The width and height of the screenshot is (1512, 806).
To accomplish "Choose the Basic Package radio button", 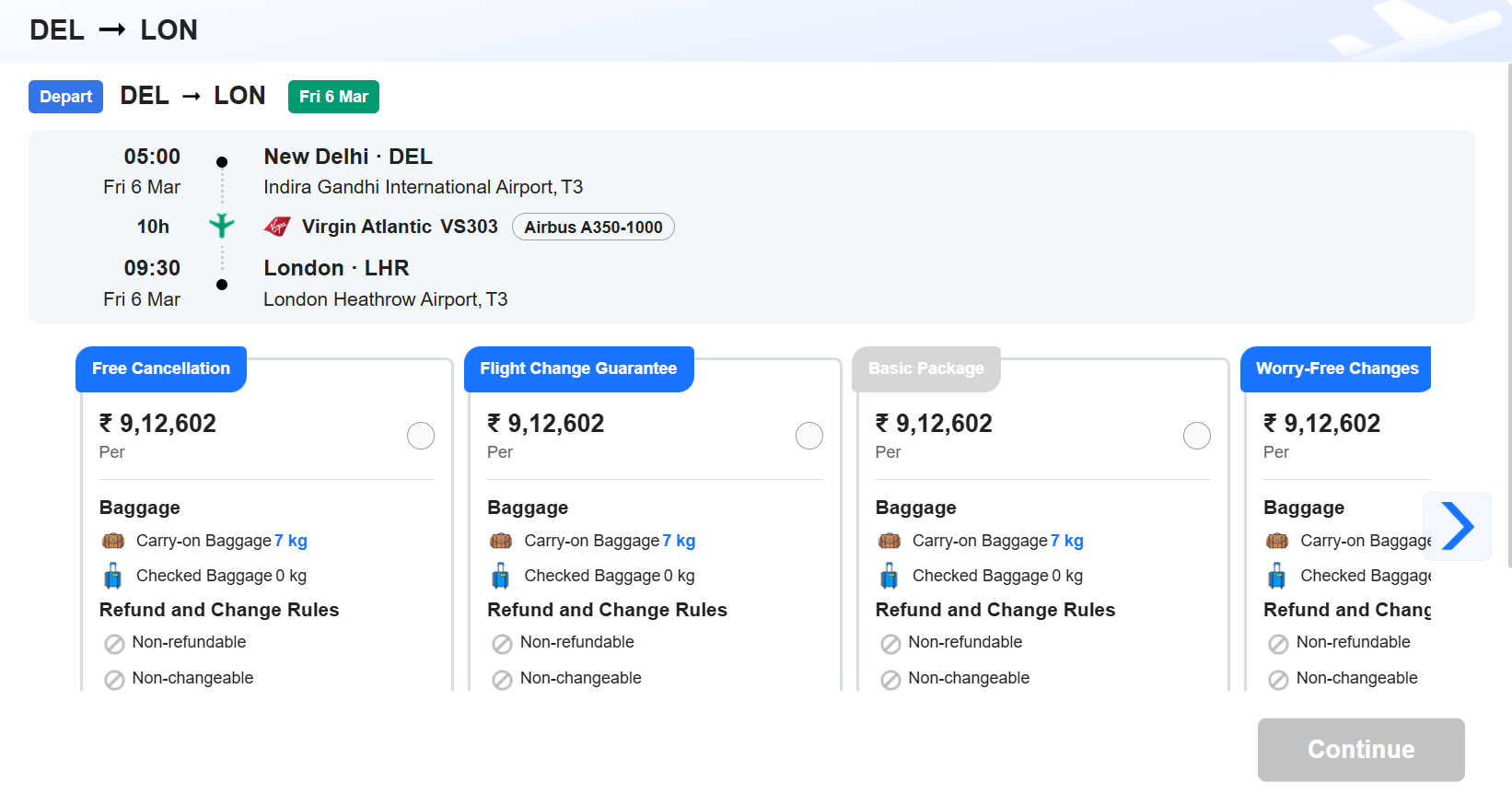I will click(x=1197, y=436).
